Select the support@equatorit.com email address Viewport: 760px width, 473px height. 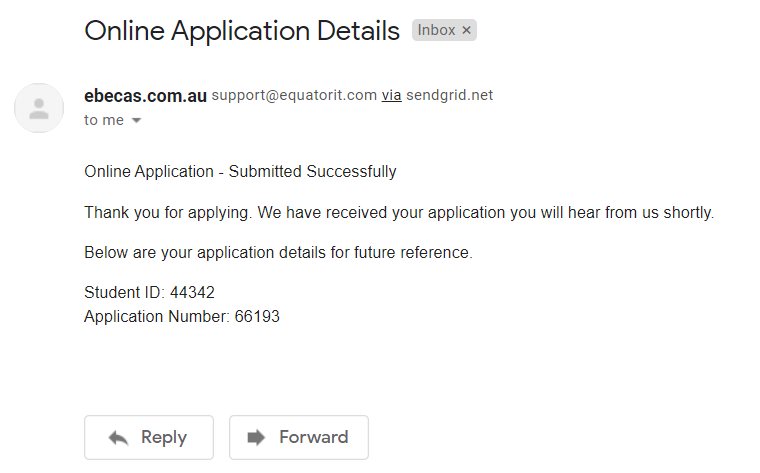(x=294, y=95)
